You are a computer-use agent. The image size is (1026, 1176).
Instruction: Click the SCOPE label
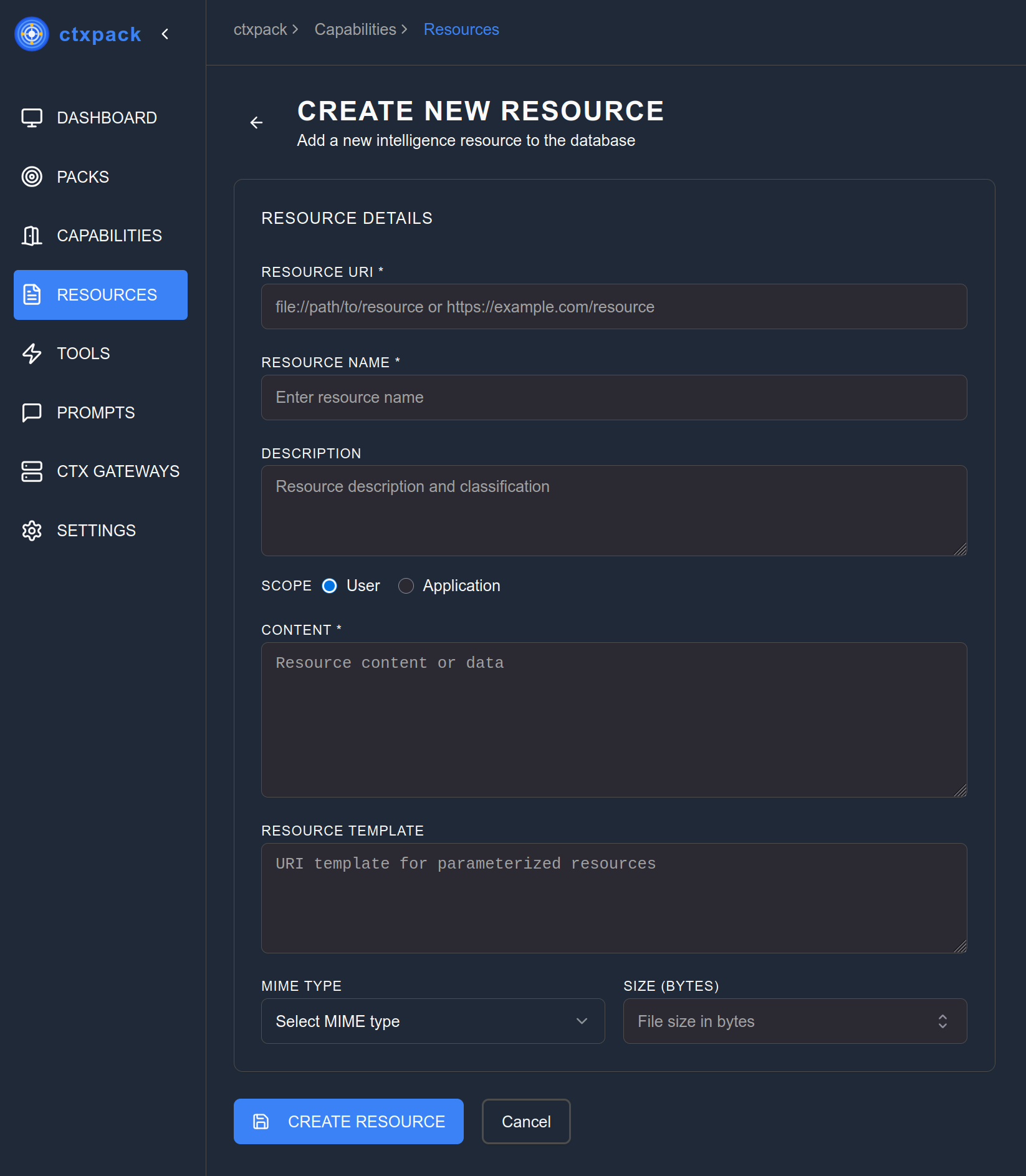(x=286, y=586)
